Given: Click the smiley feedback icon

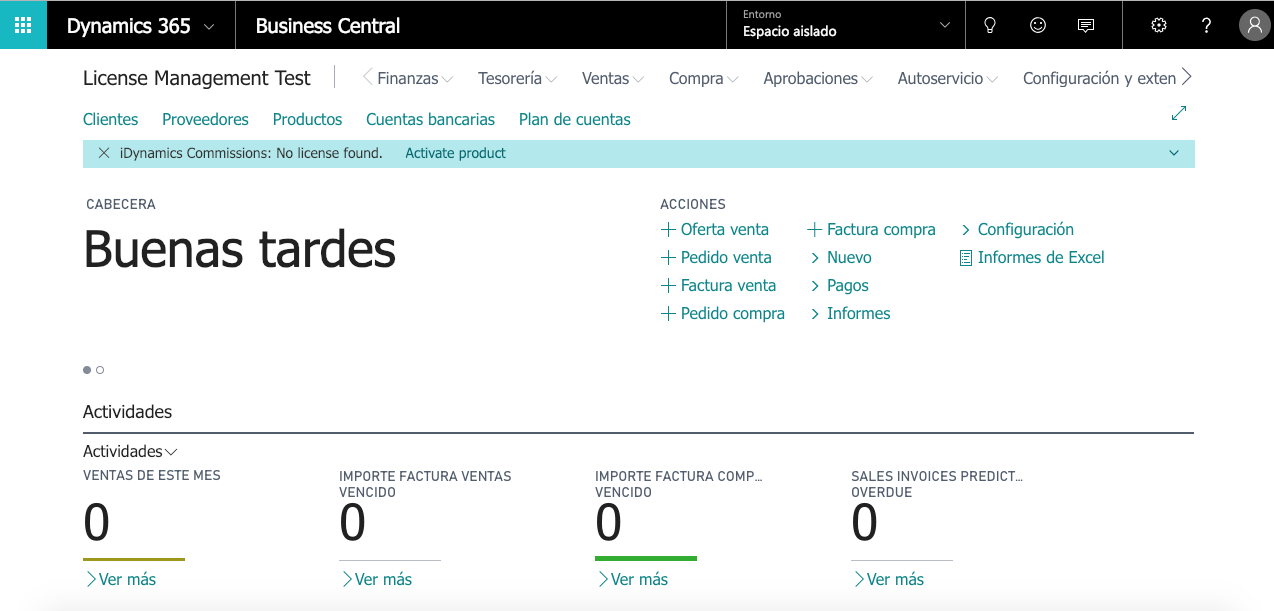Looking at the screenshot, I should [1038, 26].
